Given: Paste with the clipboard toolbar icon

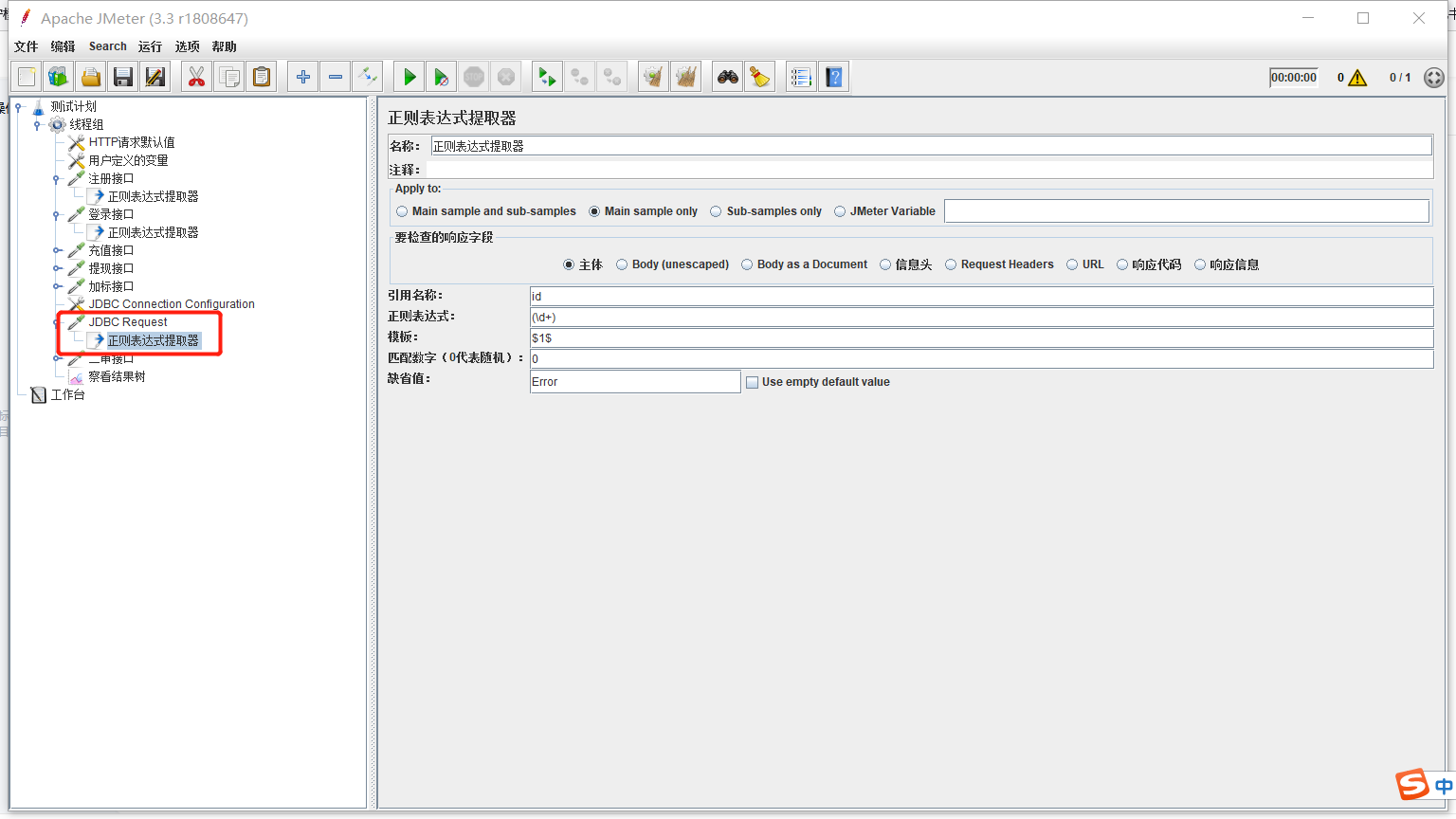Looking at the screenshot, I should coord(261,77).
